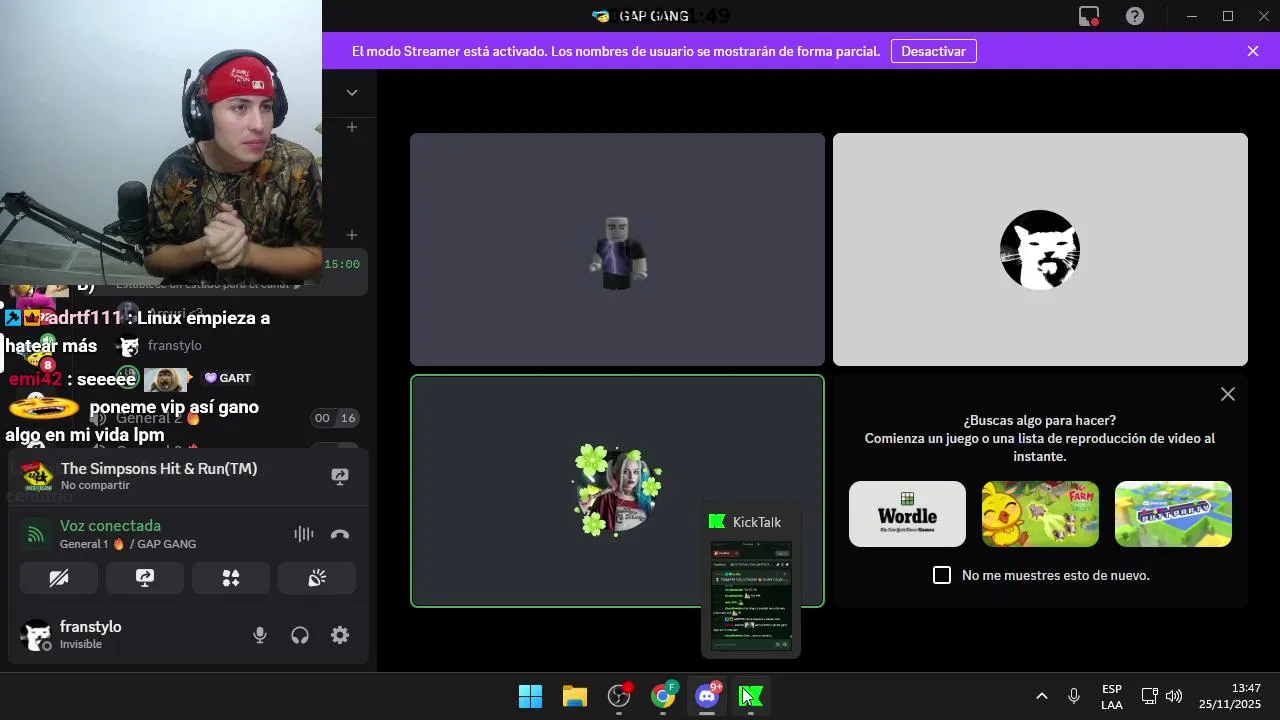Check No me muestres esto de nuevo

pos(942,575)
